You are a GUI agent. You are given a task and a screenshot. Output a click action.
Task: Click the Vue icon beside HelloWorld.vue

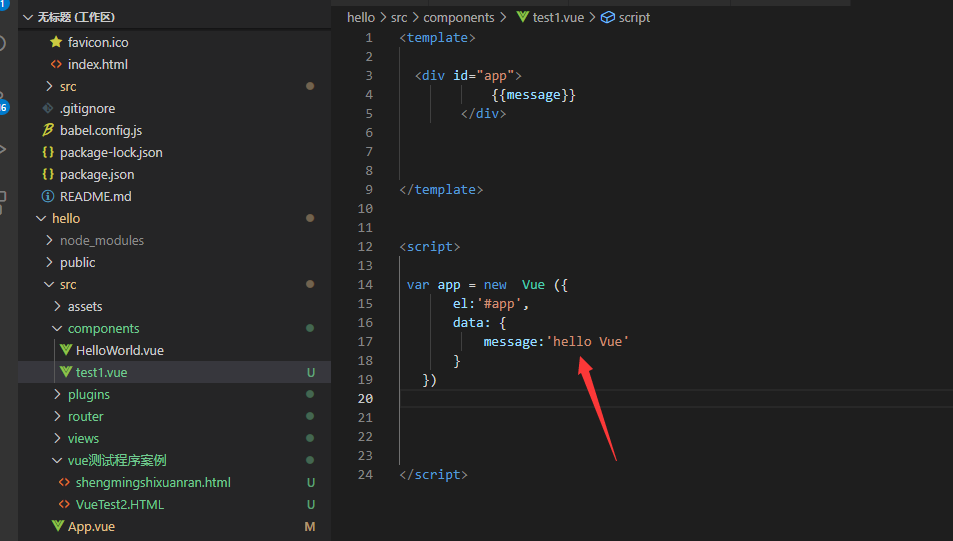[66, 350]
